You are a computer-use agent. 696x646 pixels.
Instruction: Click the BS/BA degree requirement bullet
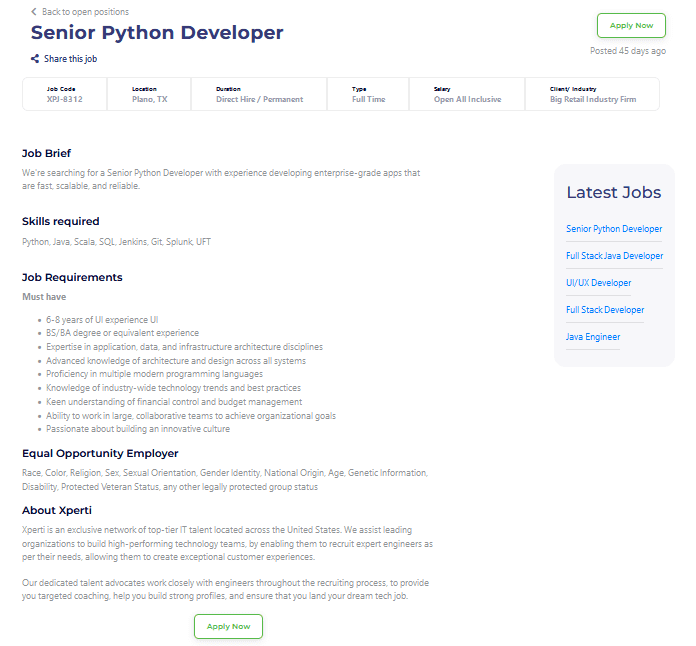point(123,333)
